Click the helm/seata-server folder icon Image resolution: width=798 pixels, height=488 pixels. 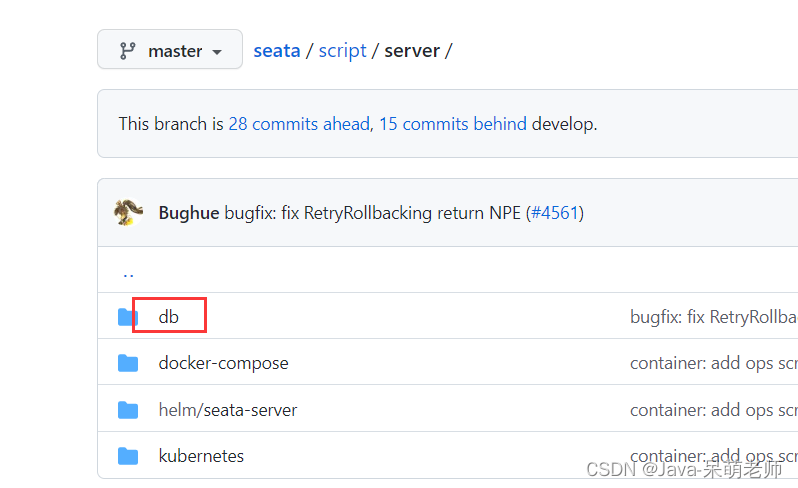(x=128, y=410)
